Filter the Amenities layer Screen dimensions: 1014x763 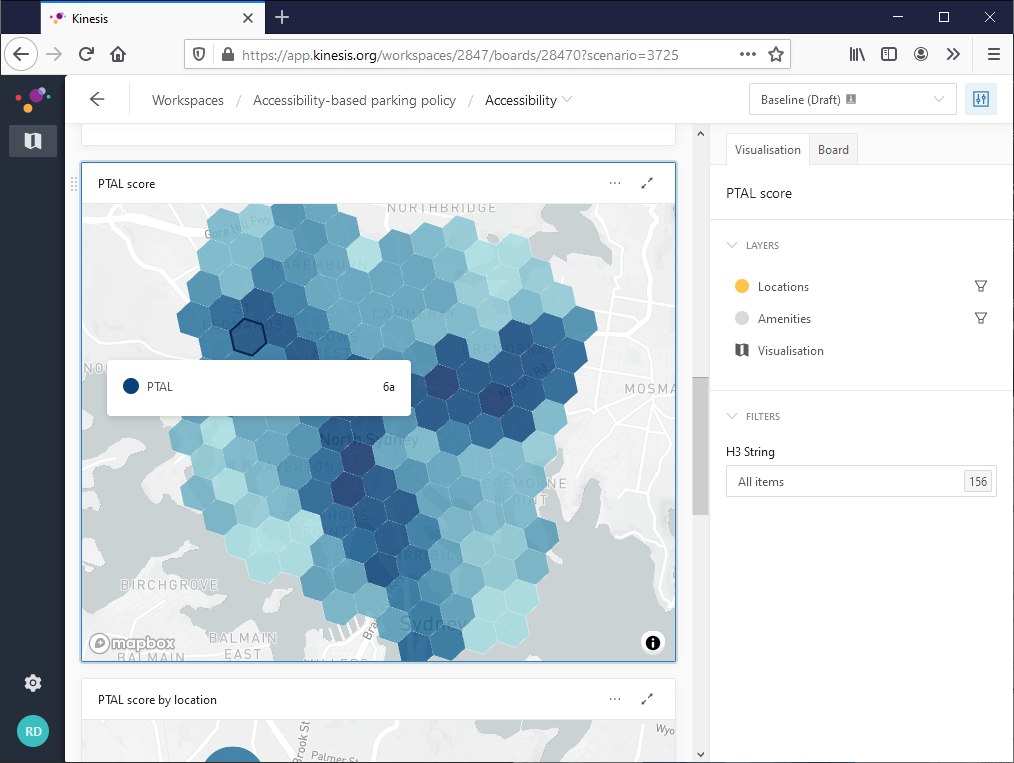pyautogui.click(x=980, y=319)
